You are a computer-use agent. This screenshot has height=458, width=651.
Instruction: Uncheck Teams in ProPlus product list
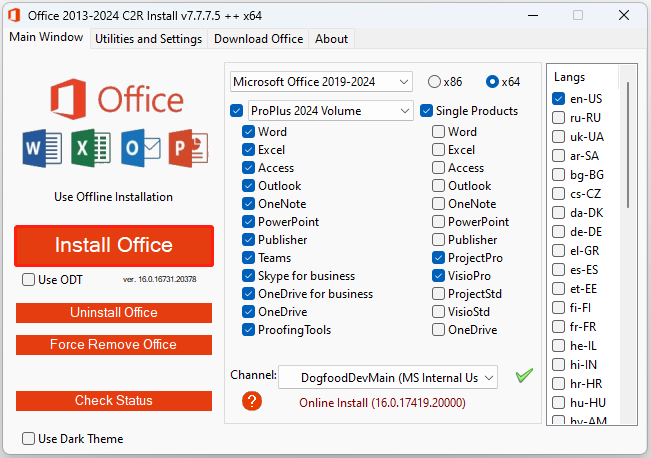[x=248, y=258]
